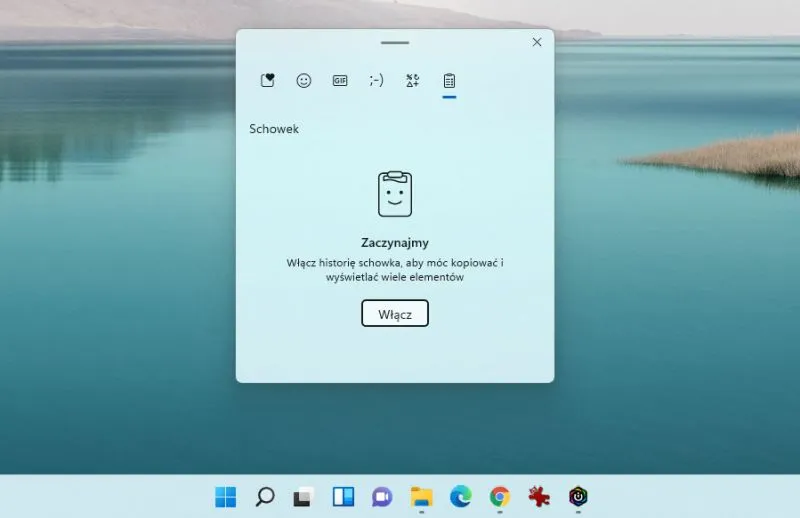Open the Widgets panel
The width and height of the screenshot is (800, 518).
(x=343, y=497)
